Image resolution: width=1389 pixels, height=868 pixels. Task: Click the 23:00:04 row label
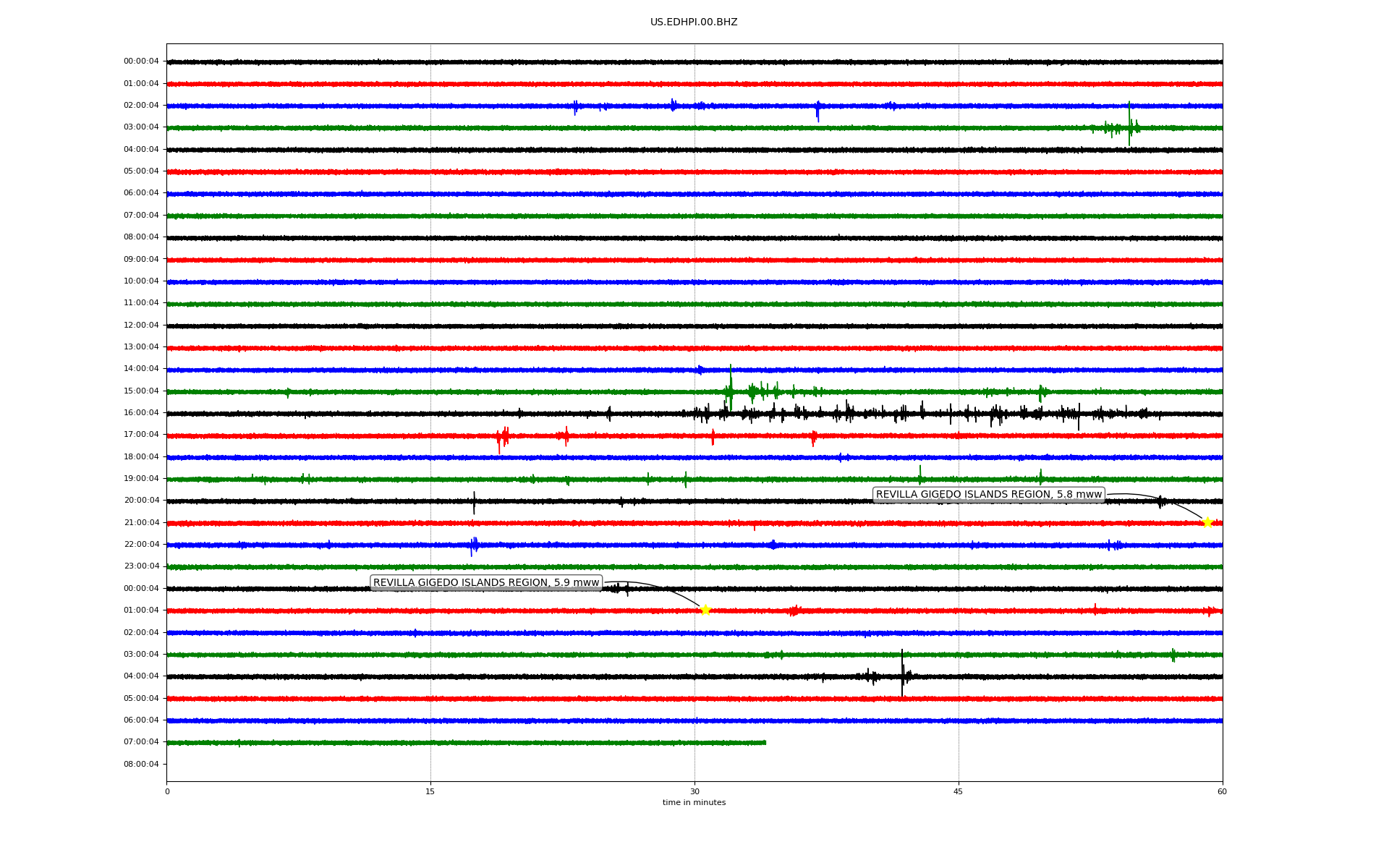click(x=141, y=566)
